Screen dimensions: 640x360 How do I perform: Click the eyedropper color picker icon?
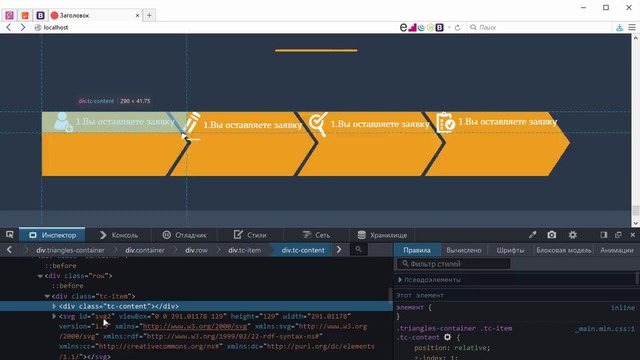[532, 235]
